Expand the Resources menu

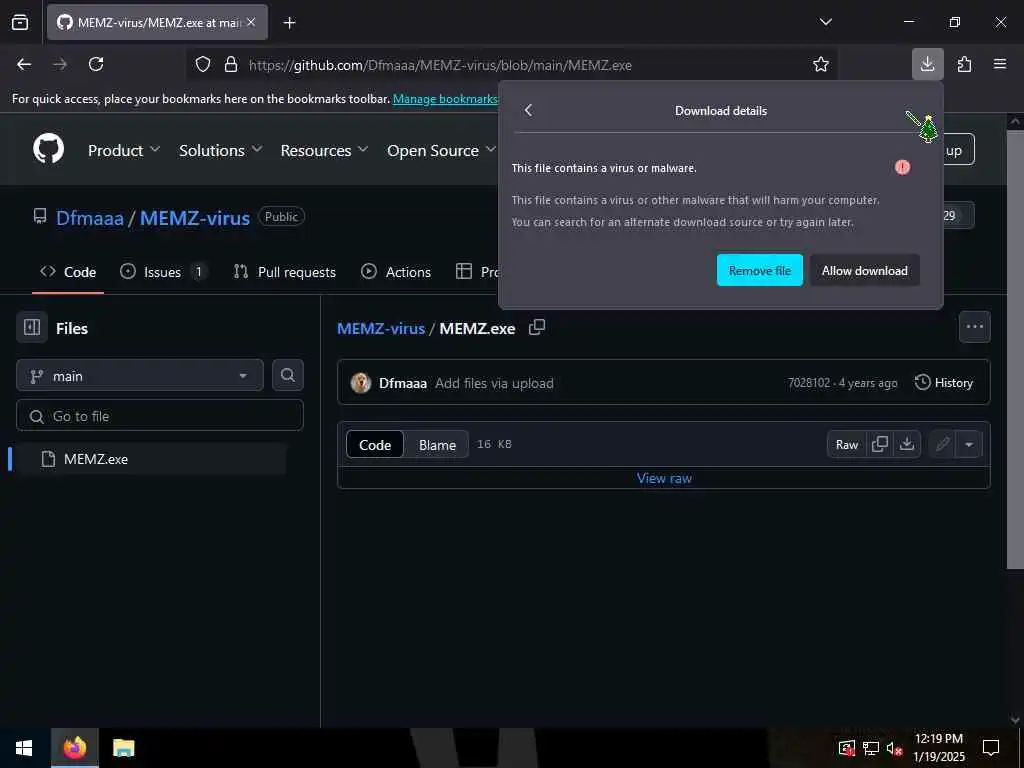point(325,150)
